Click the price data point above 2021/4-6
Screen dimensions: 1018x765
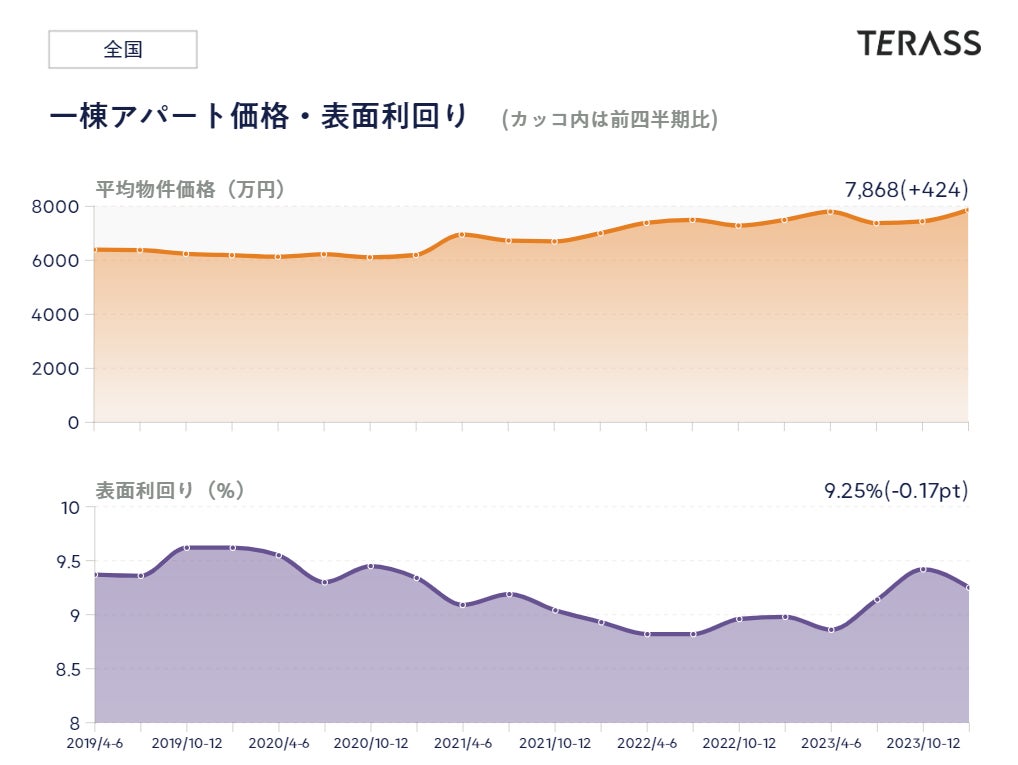[462, 235]
